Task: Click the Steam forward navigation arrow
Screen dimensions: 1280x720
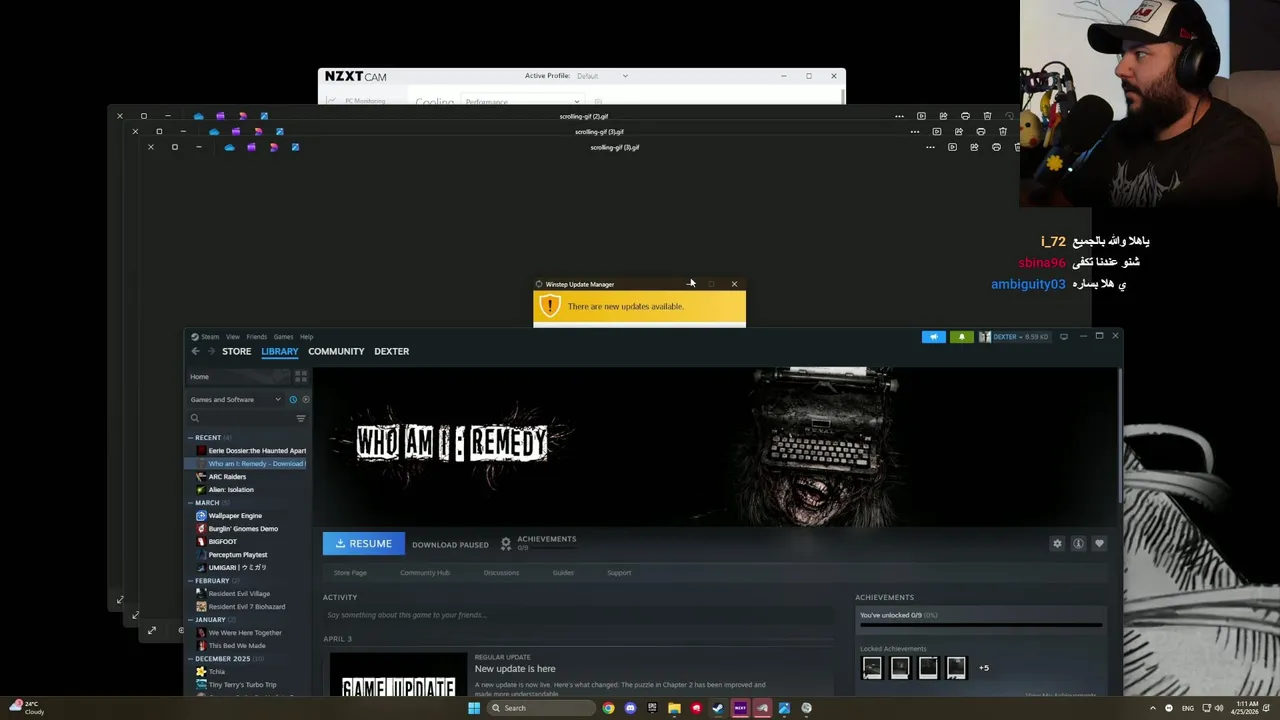Action: click(x=211, y=351)
